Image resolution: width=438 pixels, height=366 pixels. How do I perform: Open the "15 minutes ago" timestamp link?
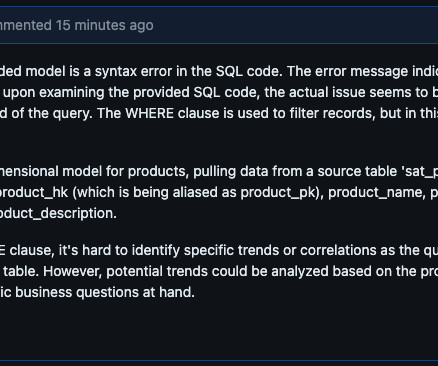click(105, 25)
